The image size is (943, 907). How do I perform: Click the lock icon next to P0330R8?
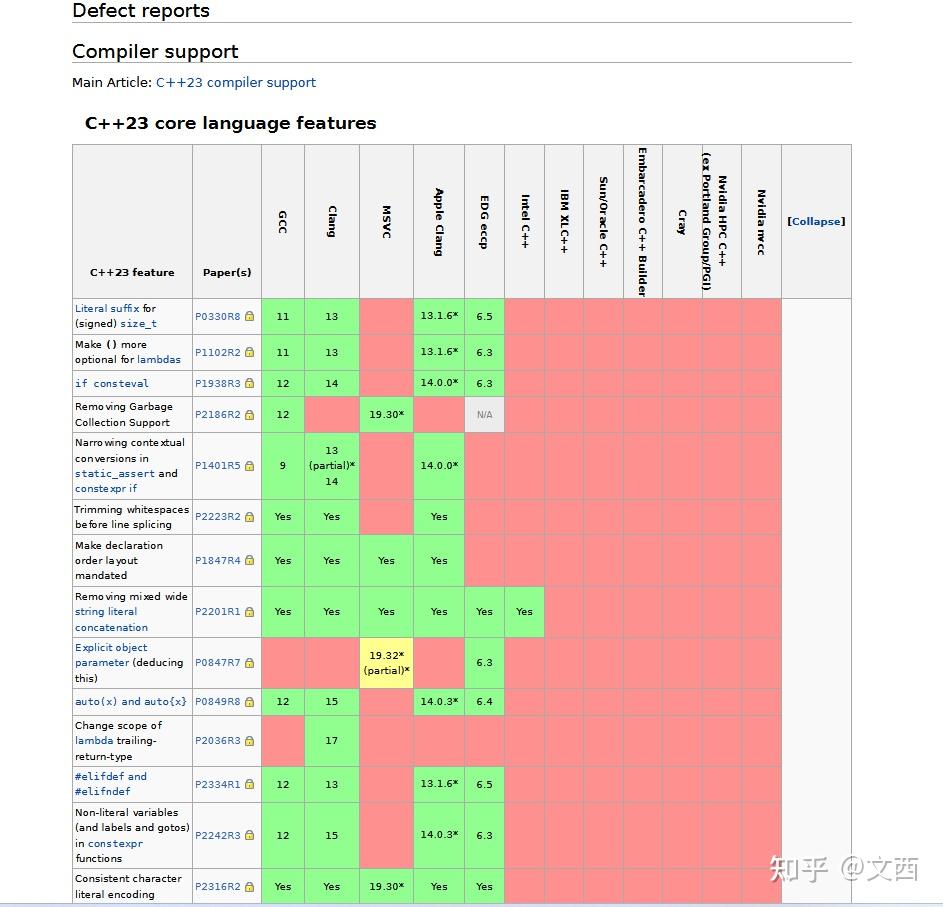tap(249, 316)
